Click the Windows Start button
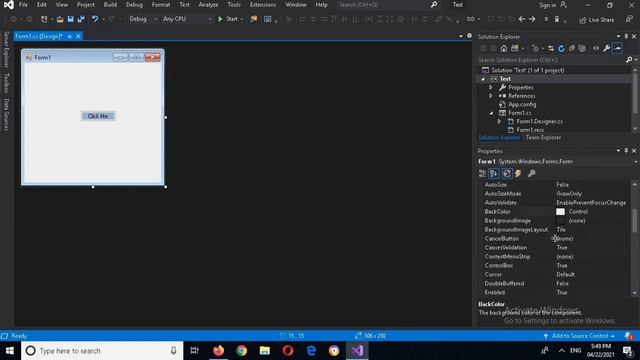The height and width of the screenshot is (360, 640). [x=10, y=351]
